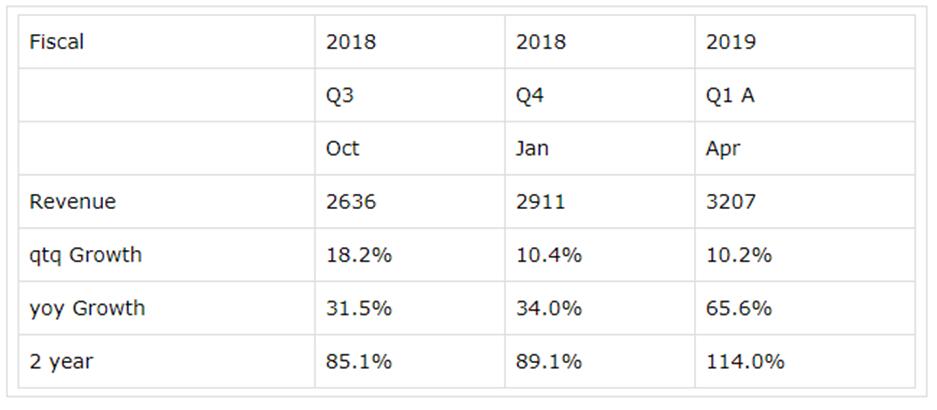
Task: Select the 34.0% yoy growth cell
Action: point(549,308)
